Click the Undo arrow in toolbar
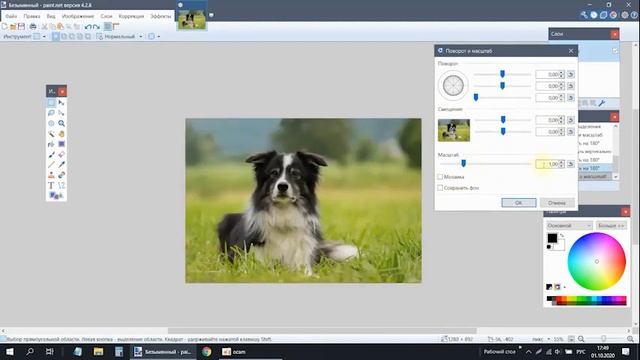Screen dimensions: 640x360 click(88, 27)
